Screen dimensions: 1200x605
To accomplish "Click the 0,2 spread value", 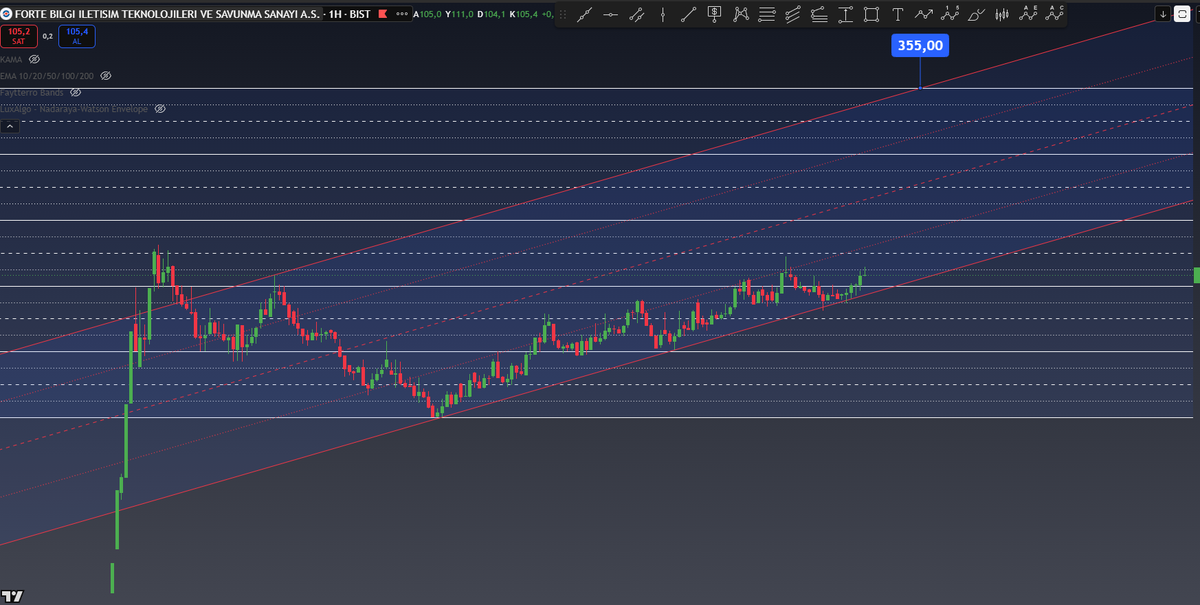I will pos(48,36).
